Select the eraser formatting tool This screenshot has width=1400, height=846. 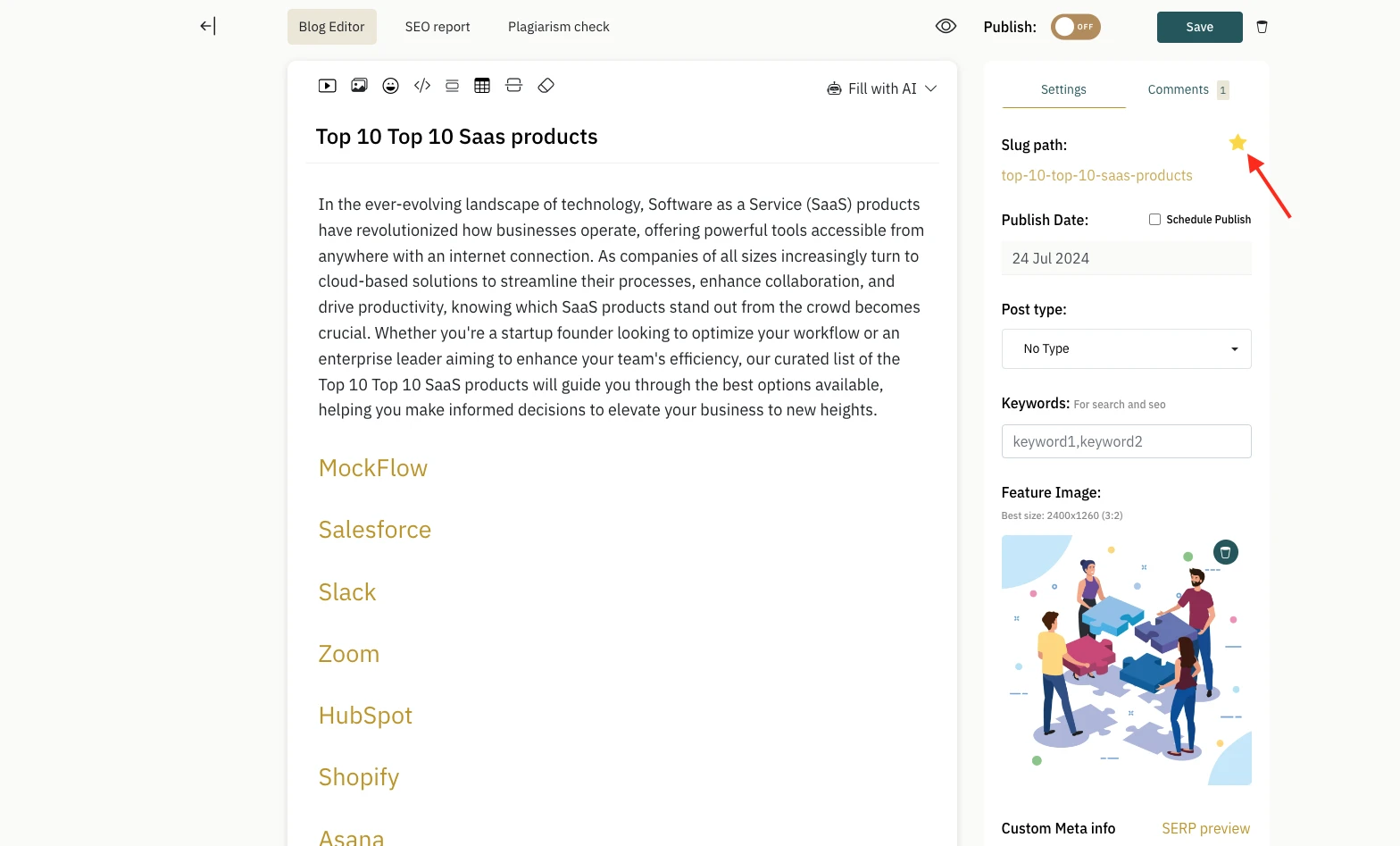pos(546,85)
